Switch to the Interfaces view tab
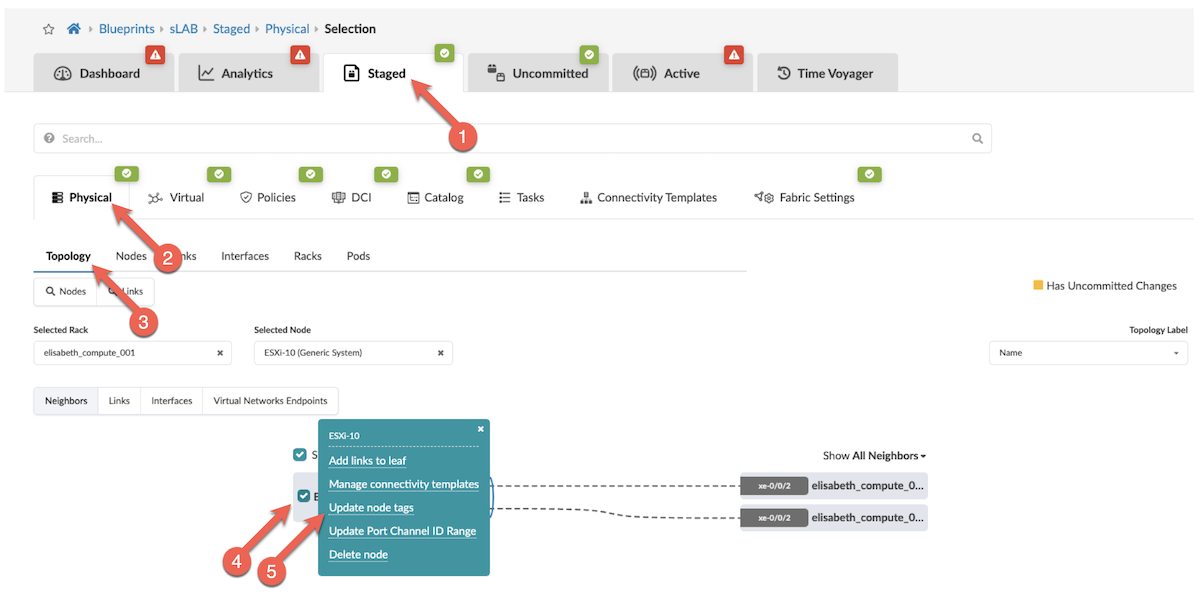This screenshot has width=1200, height=599. coord(245,256)
